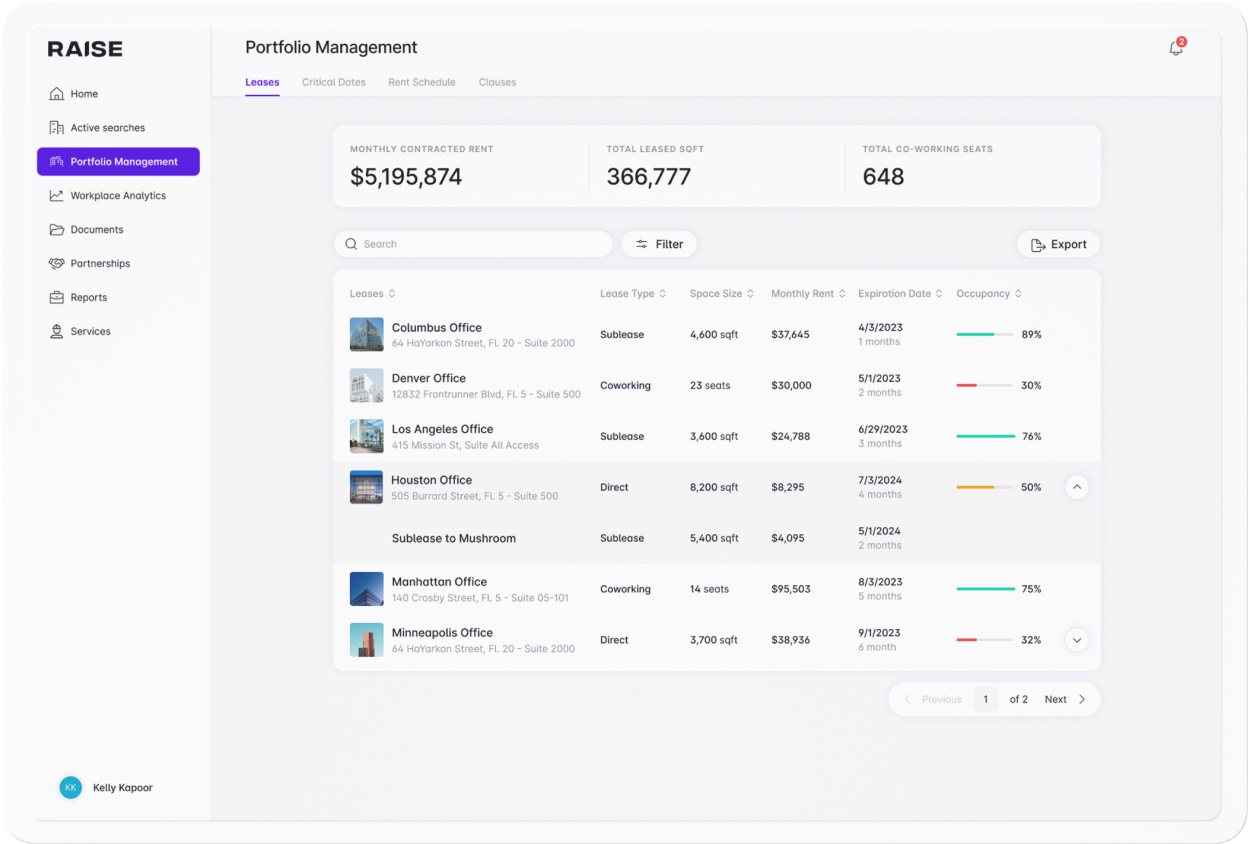
Task: Sort by Expiration Date column arrows
Action: tap(939, 294)
